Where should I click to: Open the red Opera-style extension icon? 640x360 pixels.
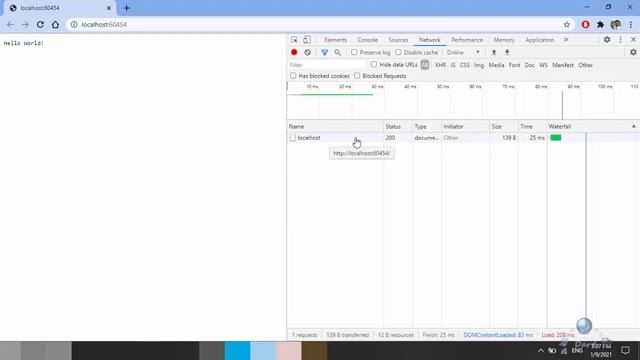coord(585,24)
